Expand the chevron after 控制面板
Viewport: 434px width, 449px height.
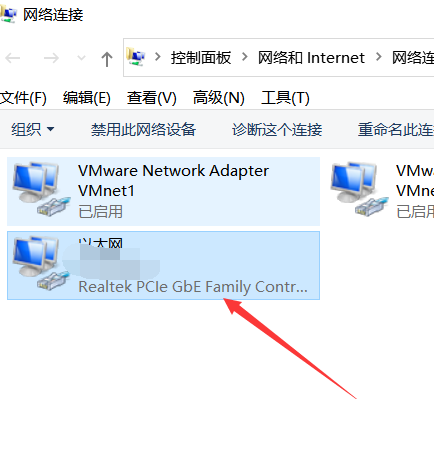(245, 57)
